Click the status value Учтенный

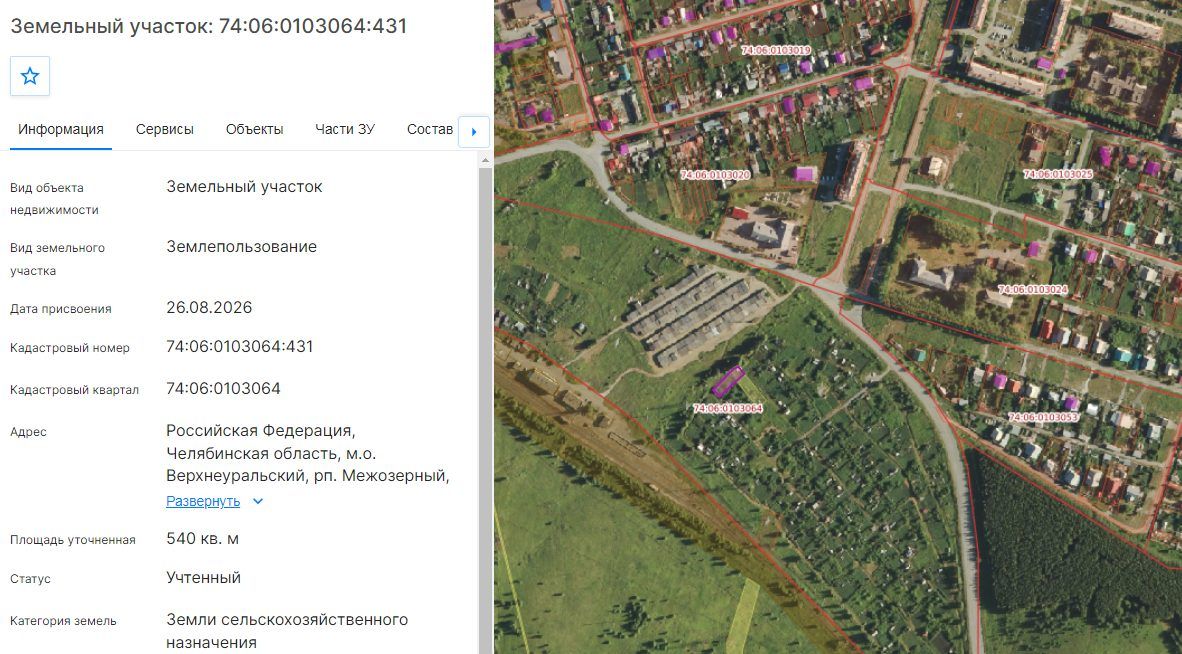click(204, 578)
